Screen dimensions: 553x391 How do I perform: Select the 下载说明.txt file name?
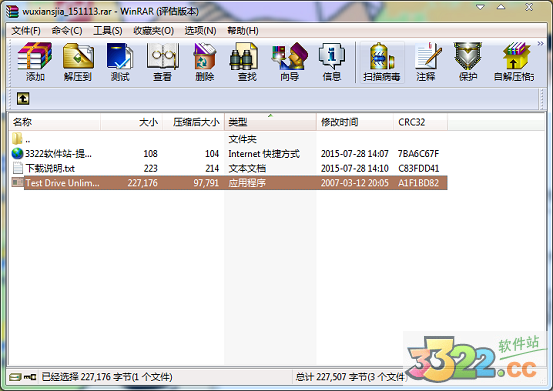tap(50, 168)
